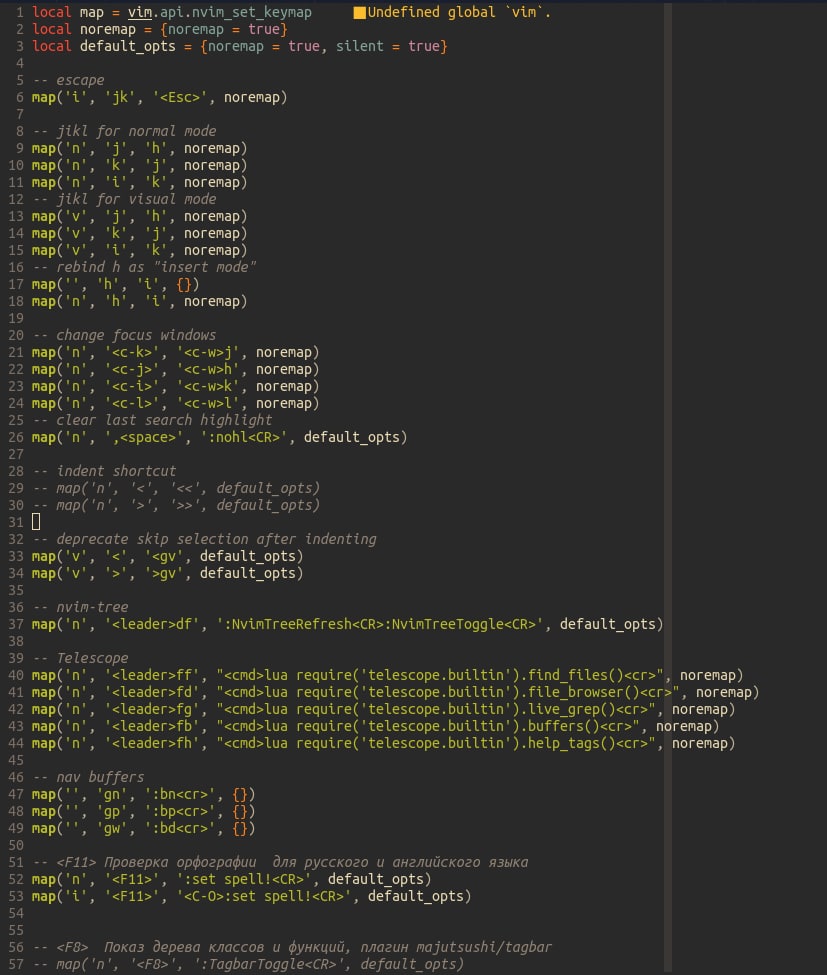Click '<leader>df' string on line 37

pyautogui.click(x=152, y=624)
